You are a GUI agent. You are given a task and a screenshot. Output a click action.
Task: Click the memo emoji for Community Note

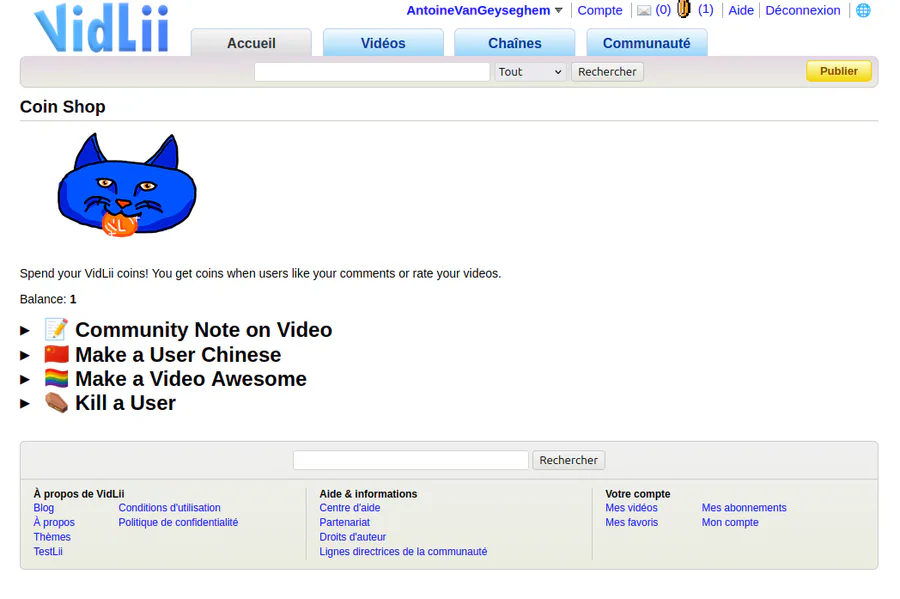(x=56, y=329)
